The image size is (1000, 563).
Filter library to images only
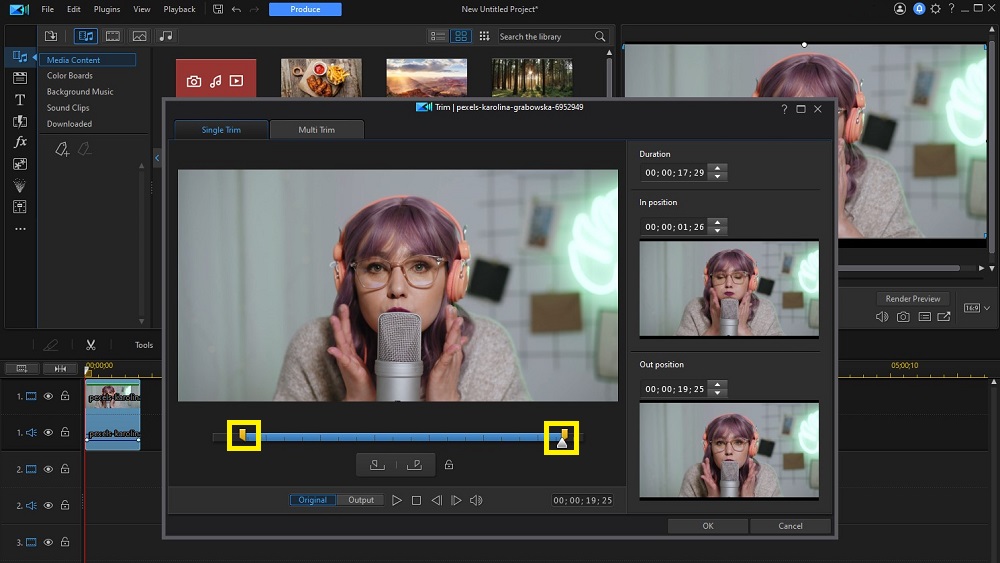point(139,36)
